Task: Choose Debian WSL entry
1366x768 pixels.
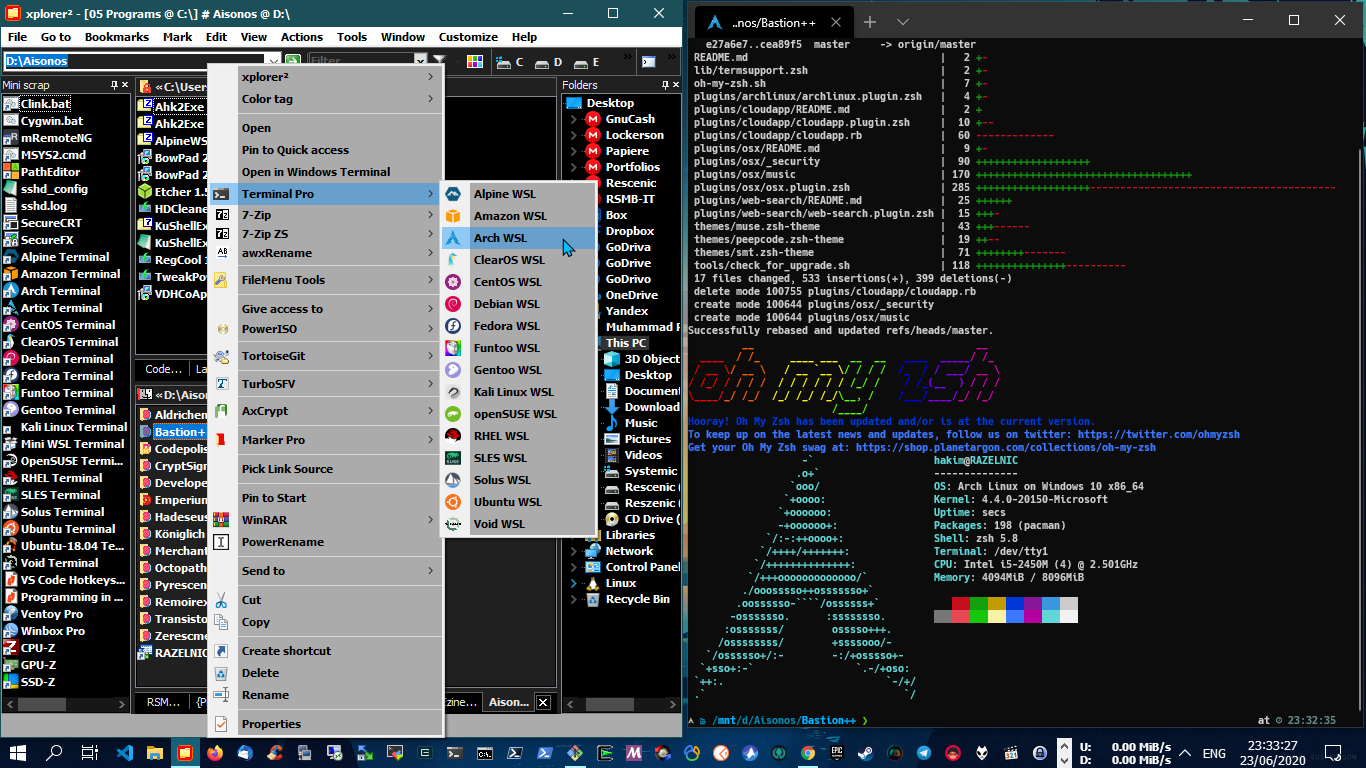Action: (518, 304)
